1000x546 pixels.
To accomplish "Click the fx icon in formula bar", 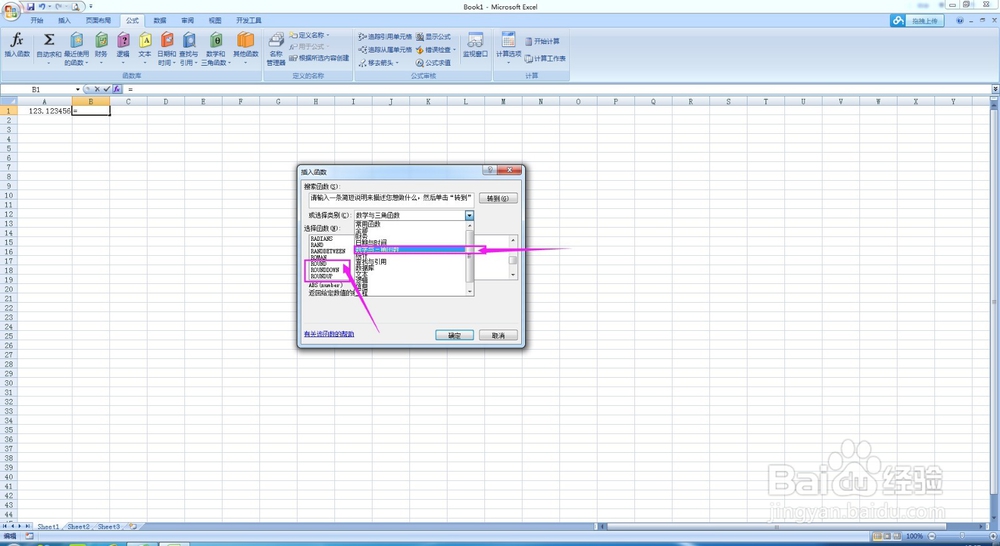I will [117, 89].
